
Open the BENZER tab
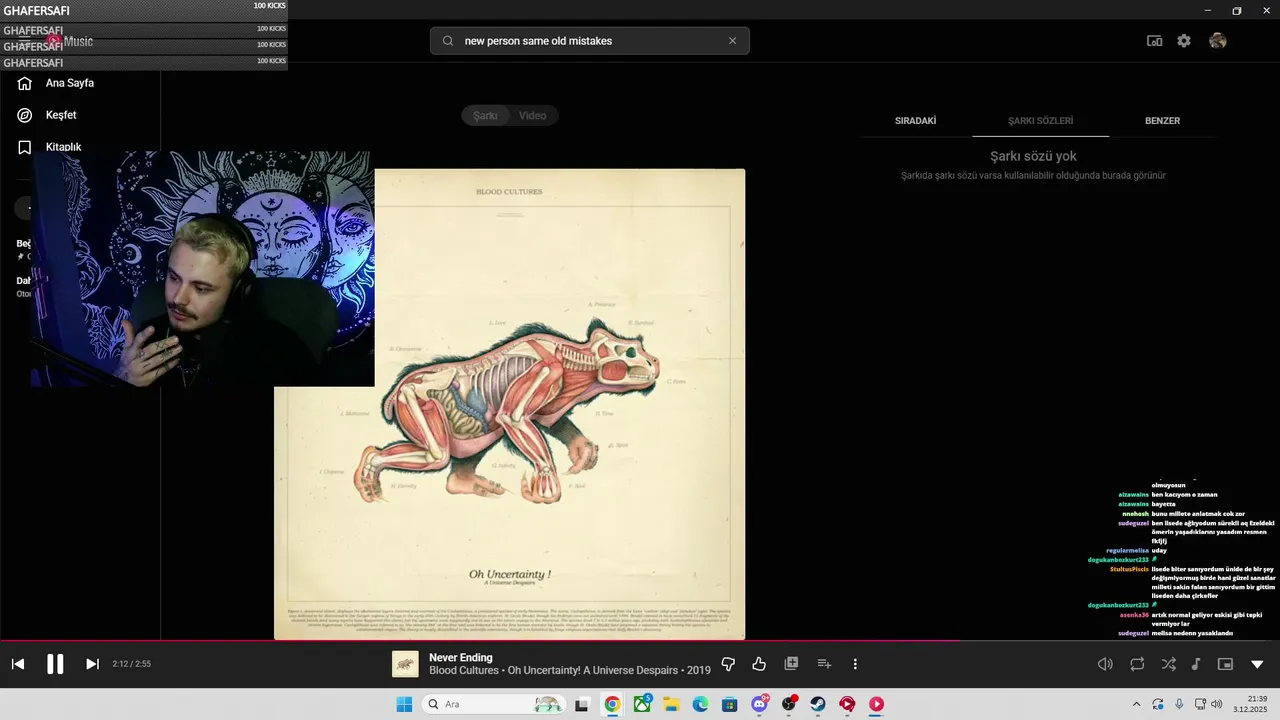1162,121
